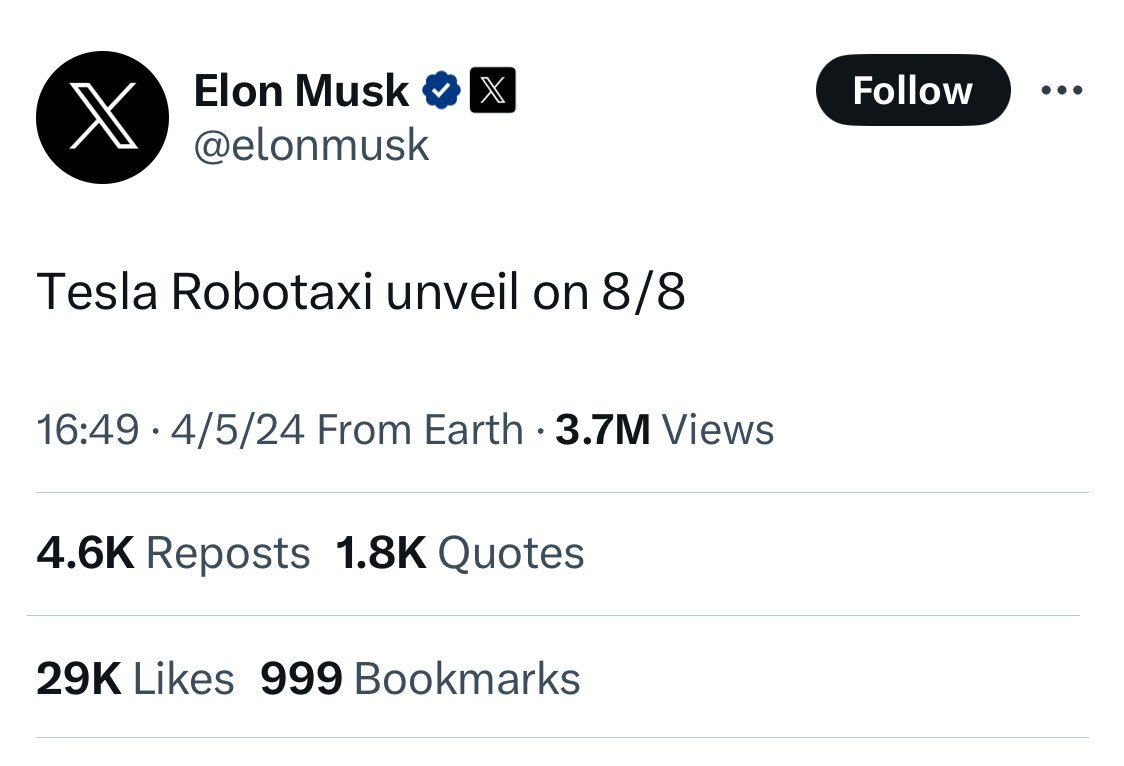Show the 29K Likes list
Image resolution: width=1124 pixels, height=766 pixels.
pos(135,679)
